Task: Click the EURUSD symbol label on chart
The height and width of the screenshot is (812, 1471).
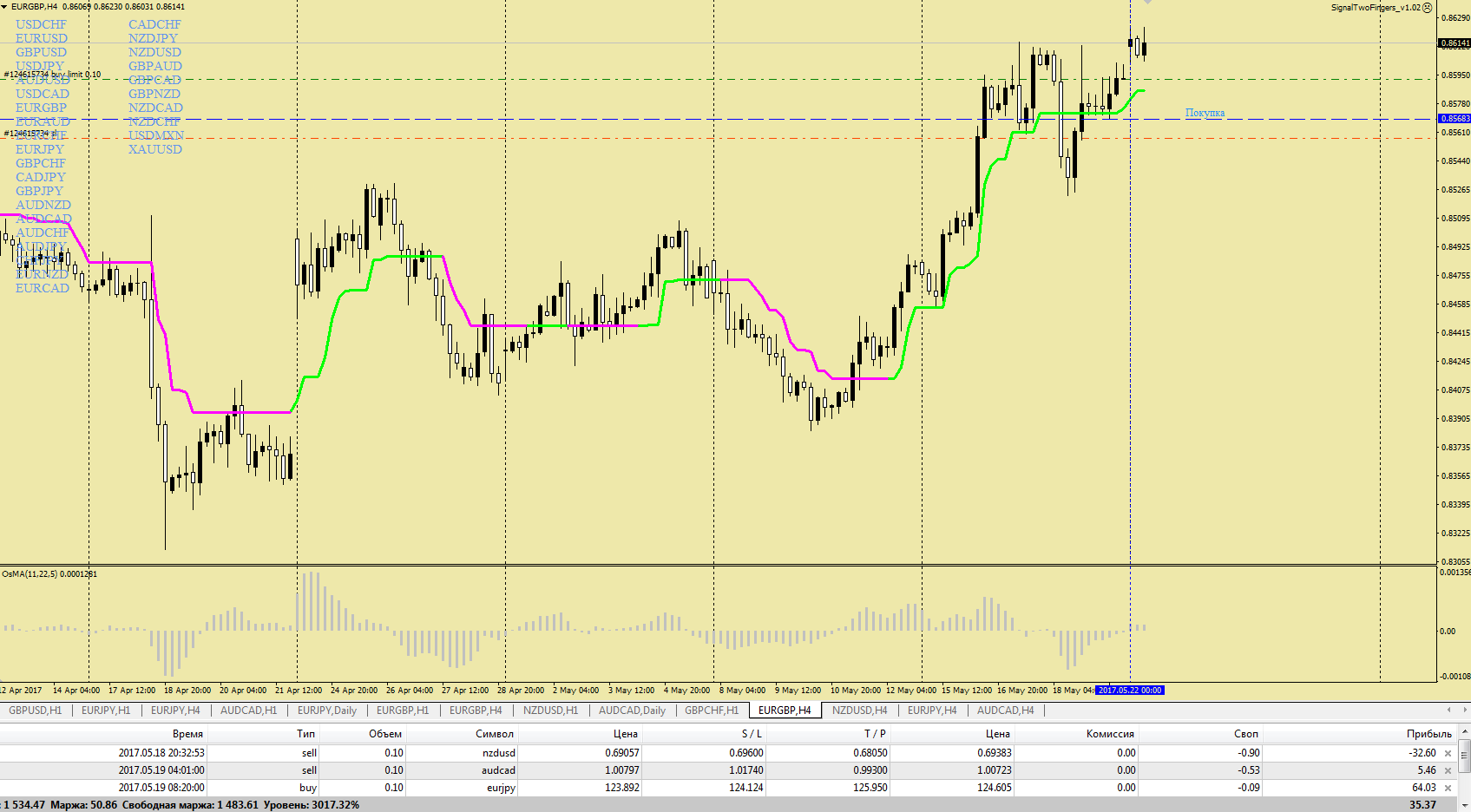Action: [41, 38]
